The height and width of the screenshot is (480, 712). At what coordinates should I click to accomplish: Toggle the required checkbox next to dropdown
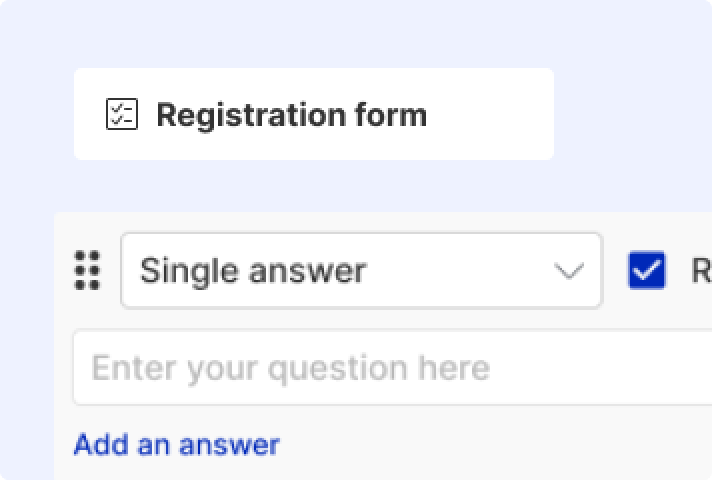[647, 270]
